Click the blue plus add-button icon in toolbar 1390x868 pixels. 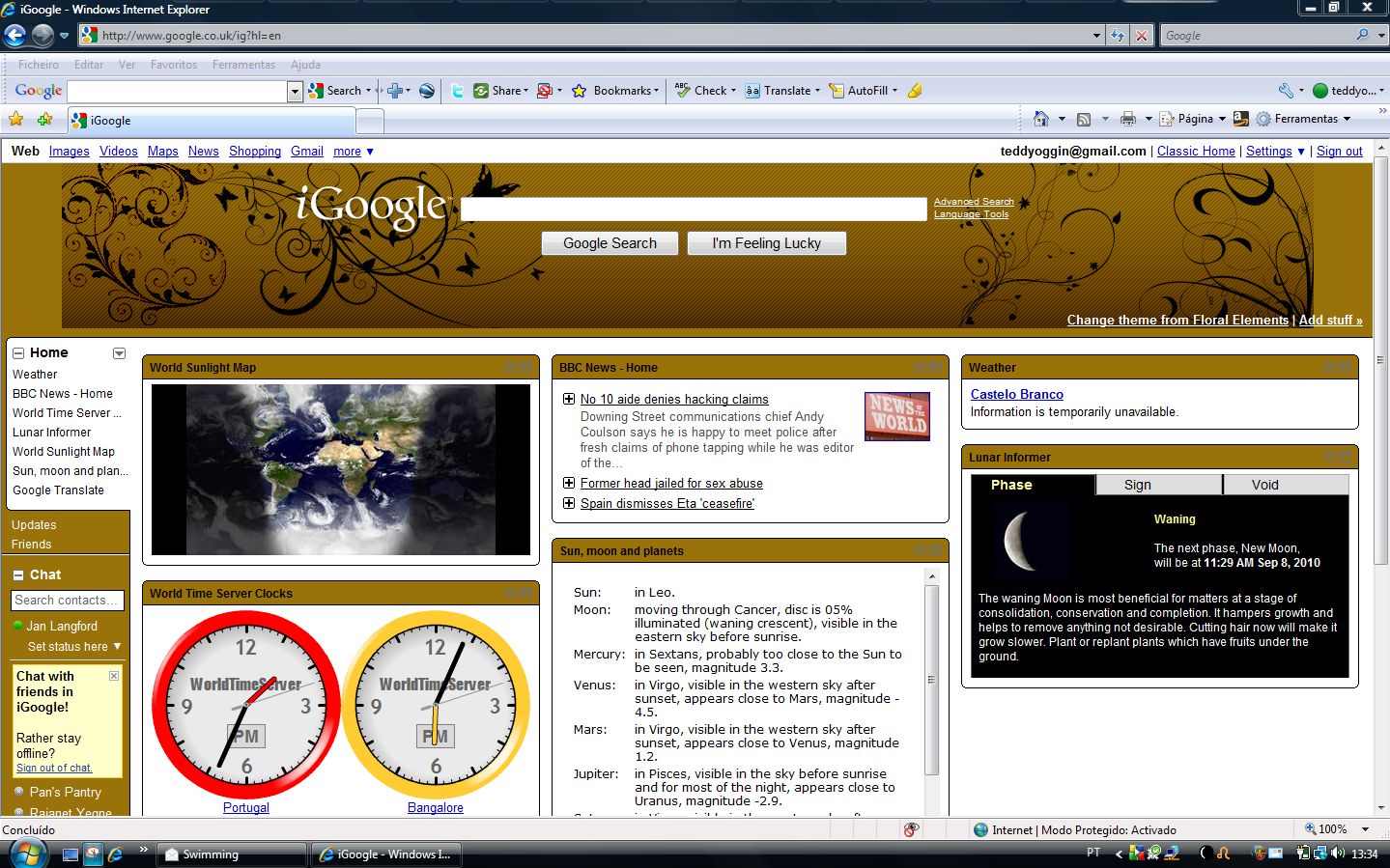click(x=394, y=91)
